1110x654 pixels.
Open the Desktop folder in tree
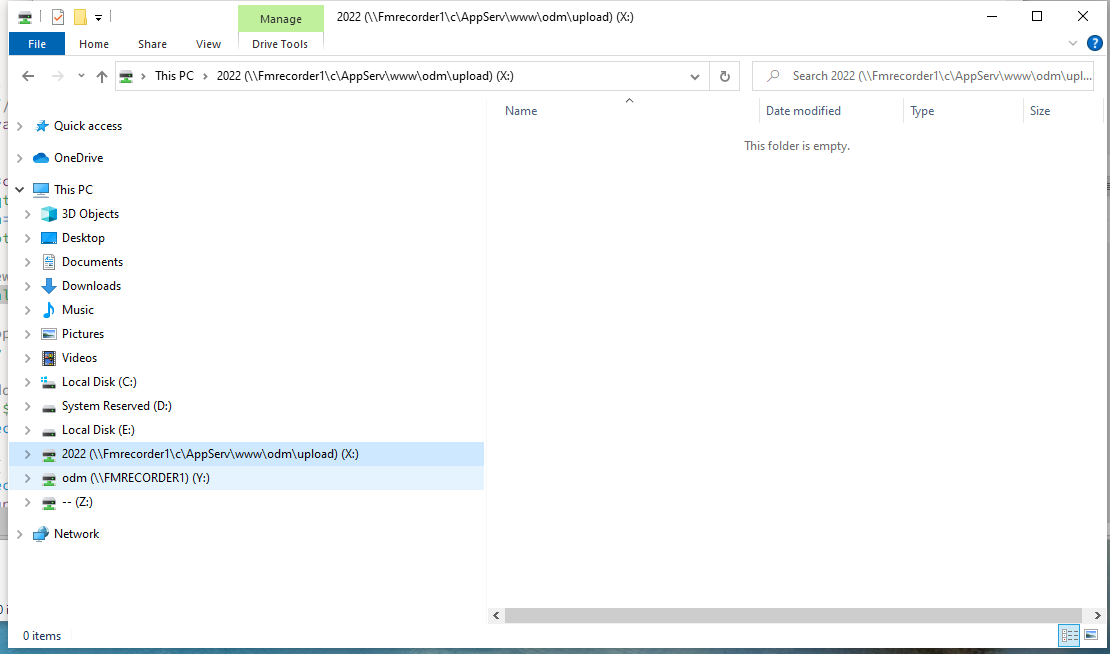83,238
